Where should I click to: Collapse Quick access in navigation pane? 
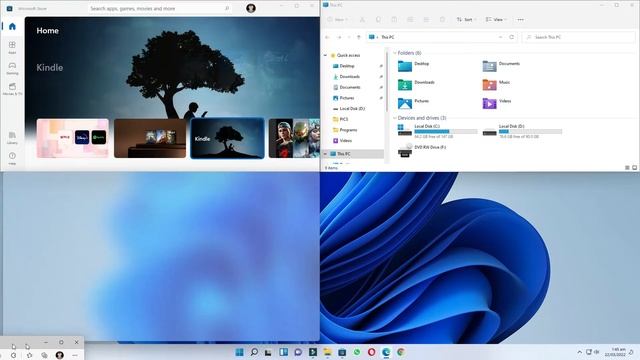coord(325,55)
